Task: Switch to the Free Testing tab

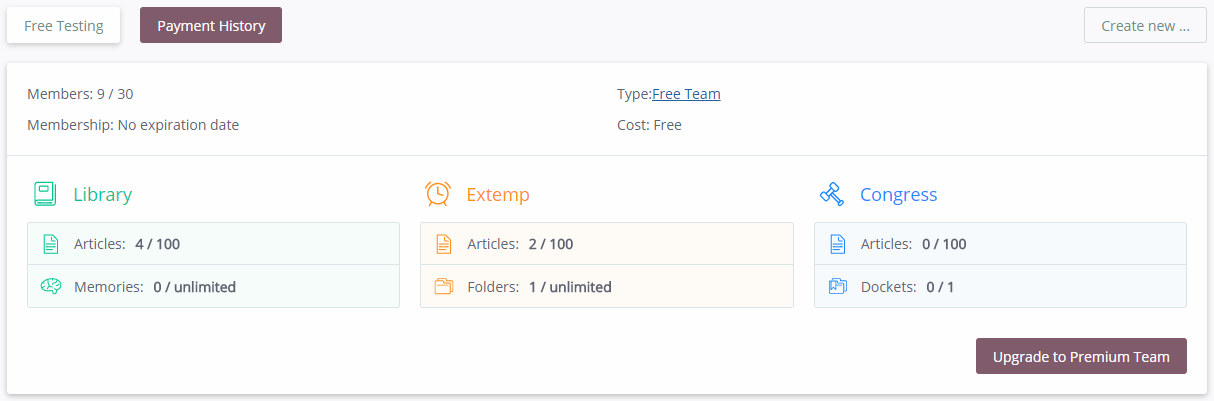Action: [64, 26]
